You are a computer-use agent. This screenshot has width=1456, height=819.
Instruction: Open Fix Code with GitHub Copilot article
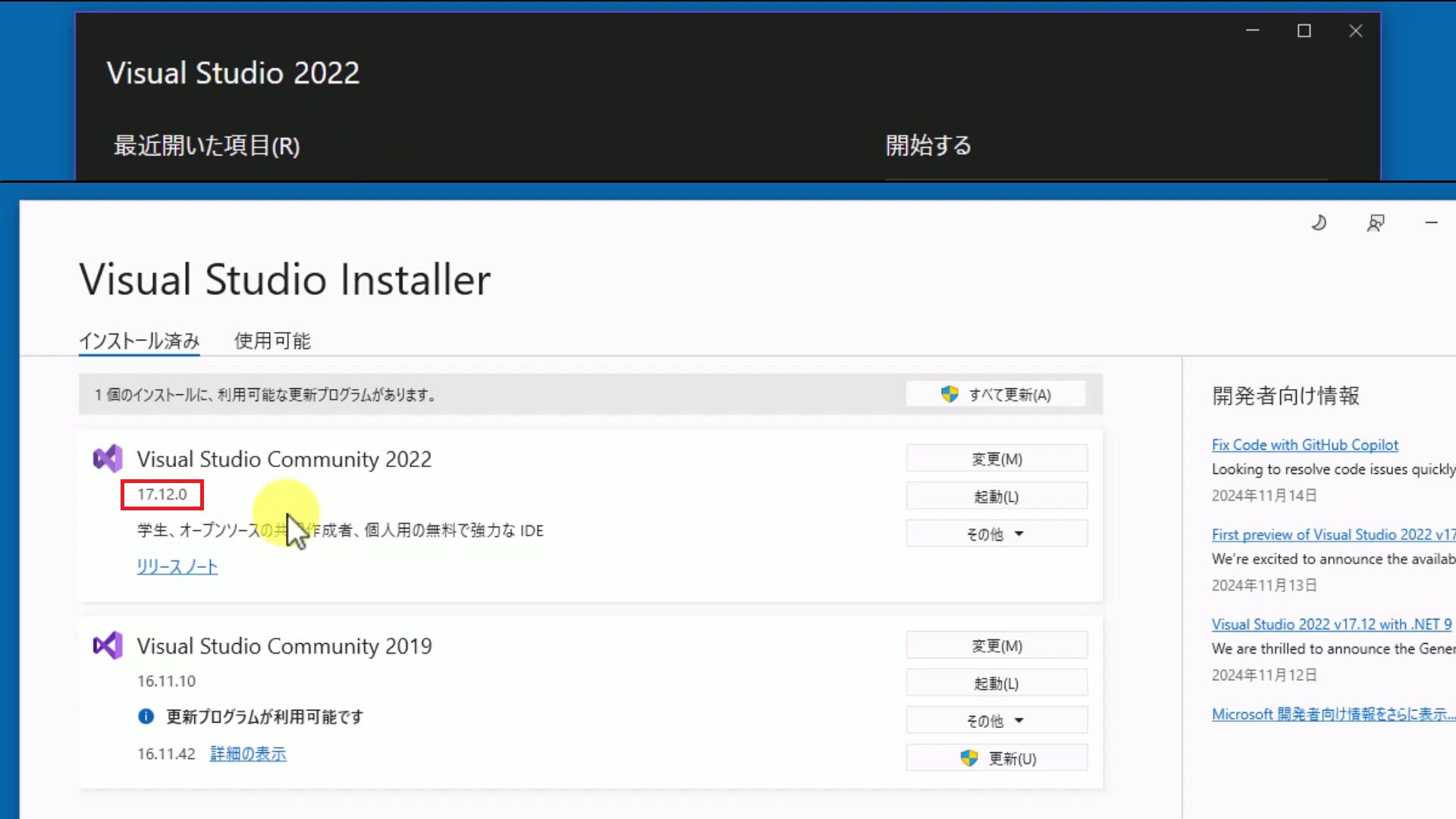coord(1304,445)
